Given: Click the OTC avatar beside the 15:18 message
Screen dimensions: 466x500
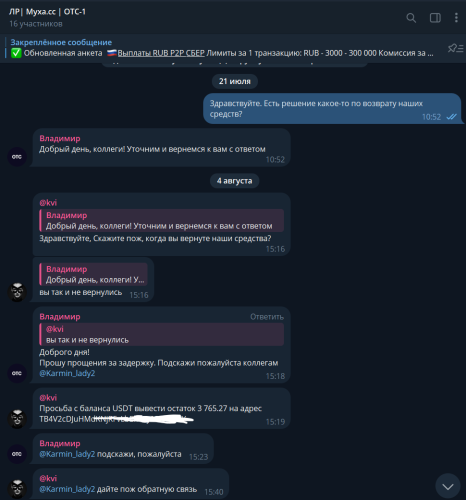Looking at the screenshot, I should click(17, 373).
